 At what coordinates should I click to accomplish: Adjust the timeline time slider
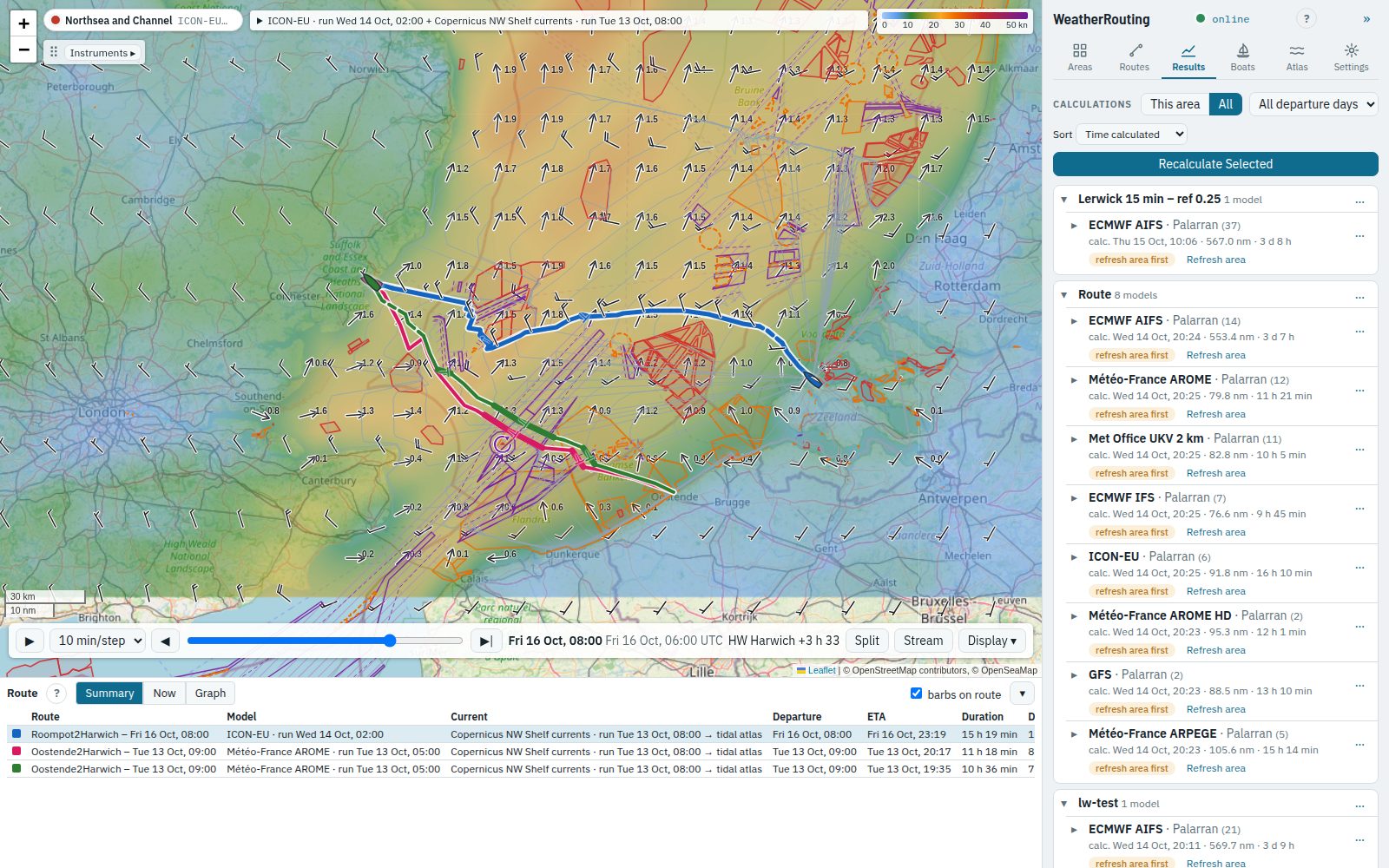(x=325, y=641)
